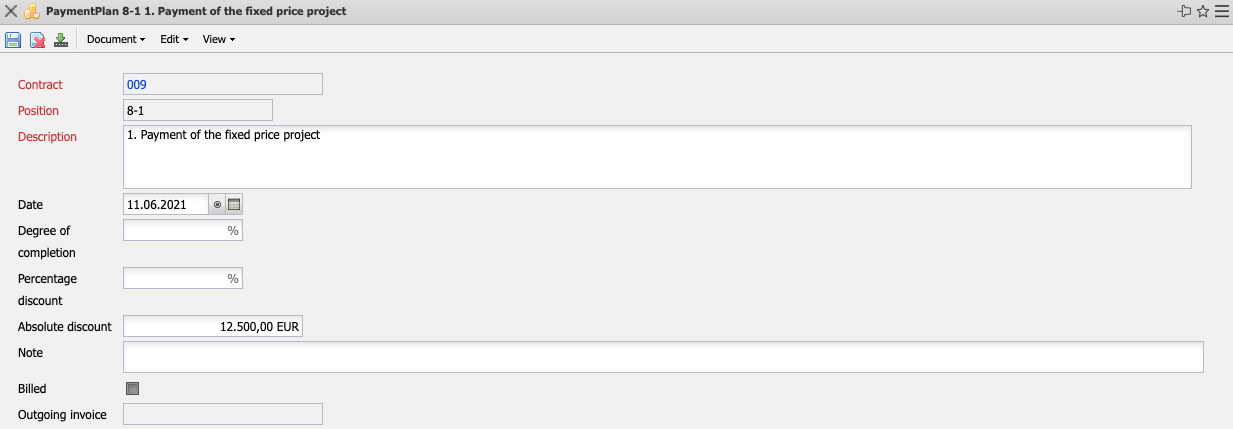
Task: Click the gold coins PaymentPlan icon
Action: click(x=32, y=12)
